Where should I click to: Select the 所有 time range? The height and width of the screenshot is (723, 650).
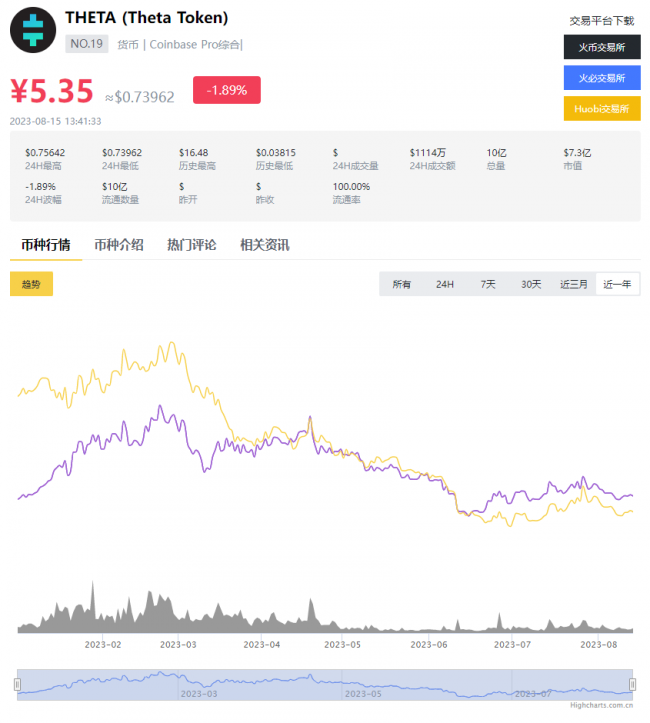click(x=402, y=284)
